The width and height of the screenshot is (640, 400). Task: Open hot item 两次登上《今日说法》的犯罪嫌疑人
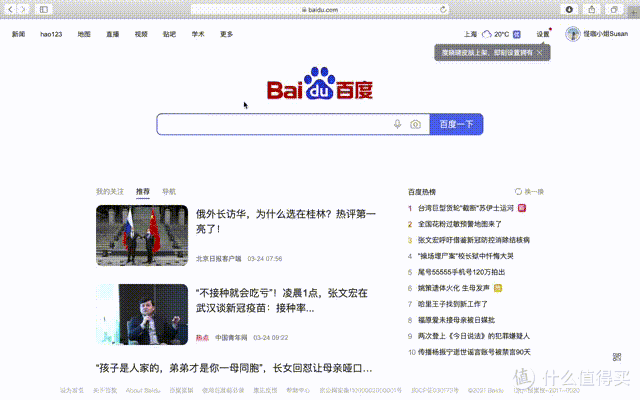tap(473, 336)
